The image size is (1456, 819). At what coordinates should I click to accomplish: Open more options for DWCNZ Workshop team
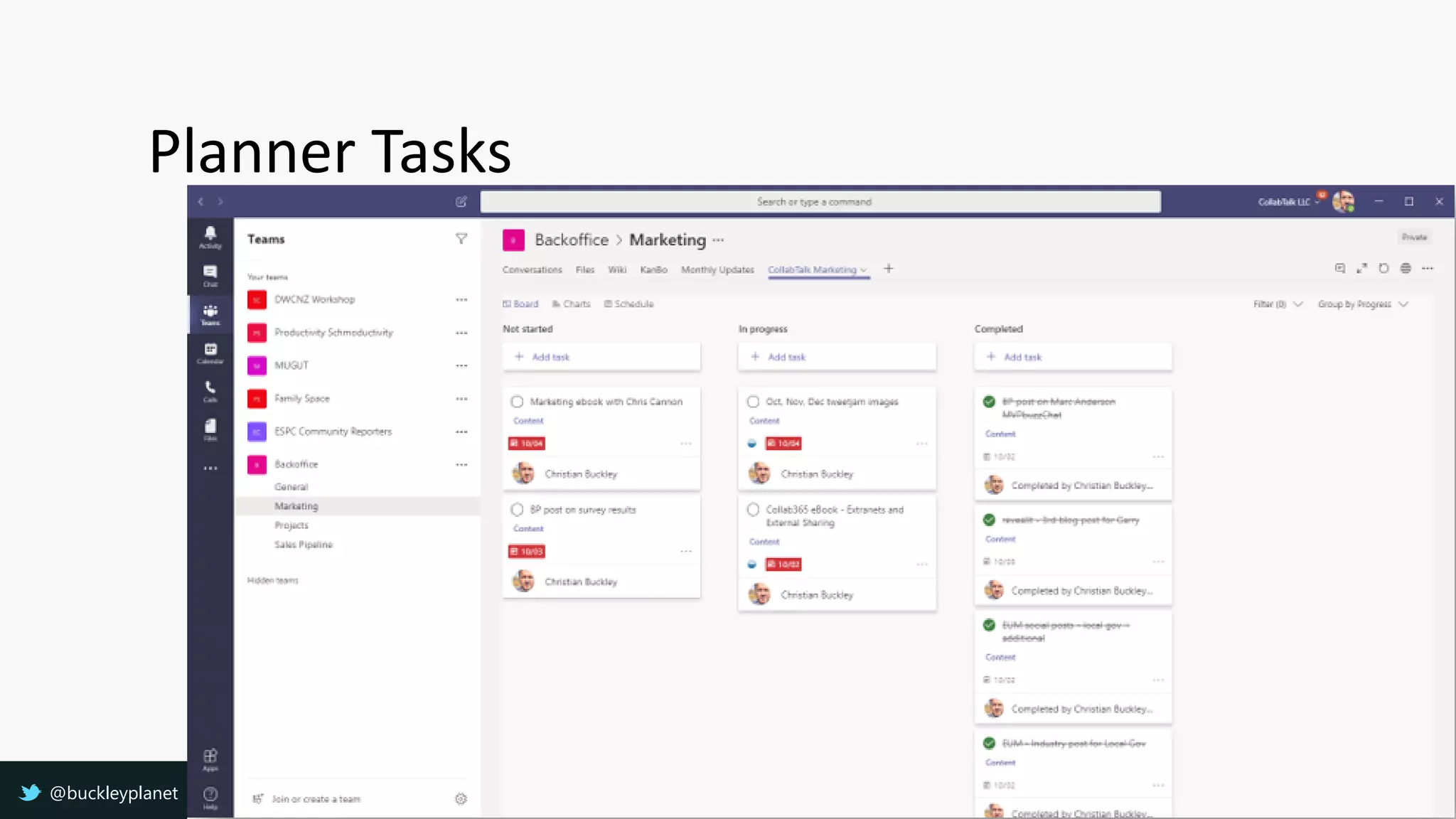(x=461, y=300)
